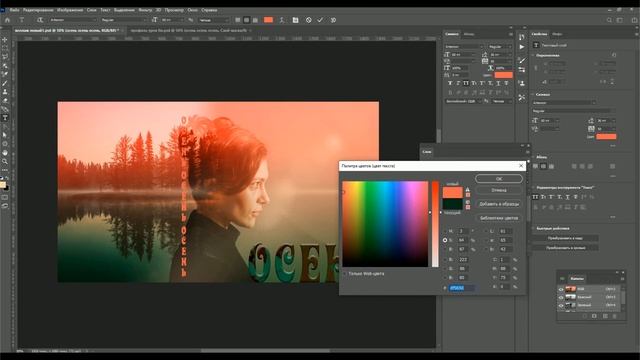Switch to the Инфо tab
Screen dimensions: 640x360
pyautogui.click(x=557, y=34)
